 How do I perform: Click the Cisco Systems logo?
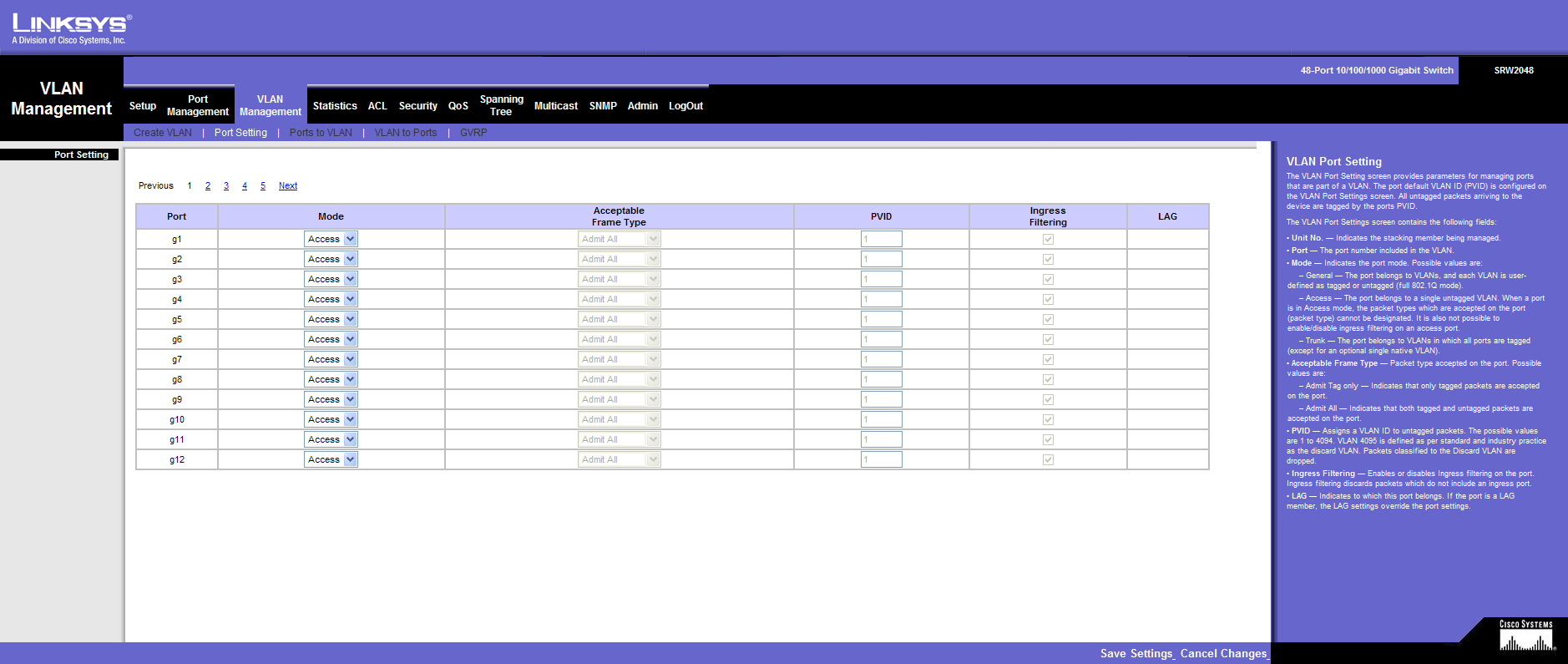1525,636
